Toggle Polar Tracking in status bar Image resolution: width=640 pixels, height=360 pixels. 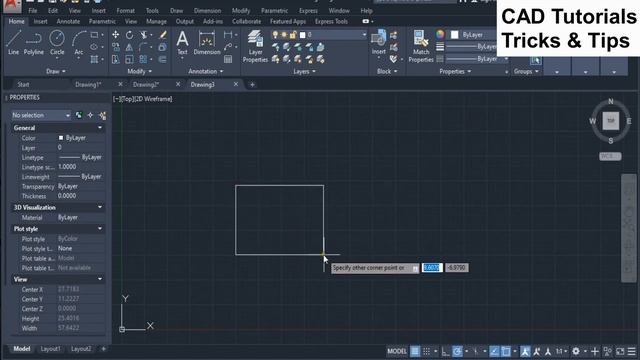(x=458, y=351)
